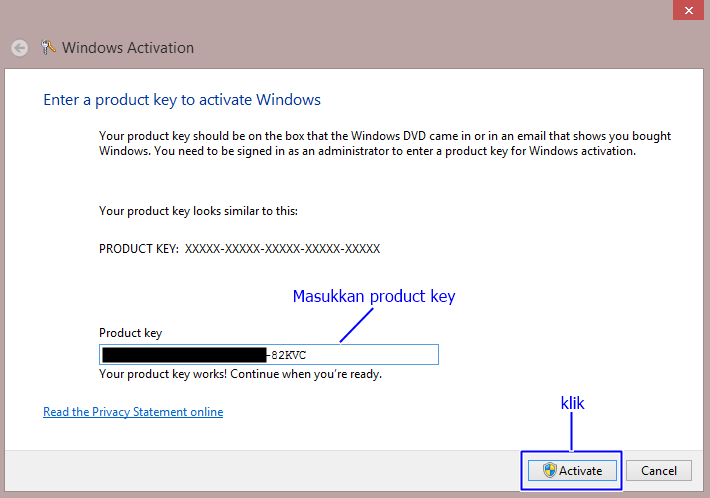
Task: Click the Windows Activation keys icon
Action: tap(48, 47)
